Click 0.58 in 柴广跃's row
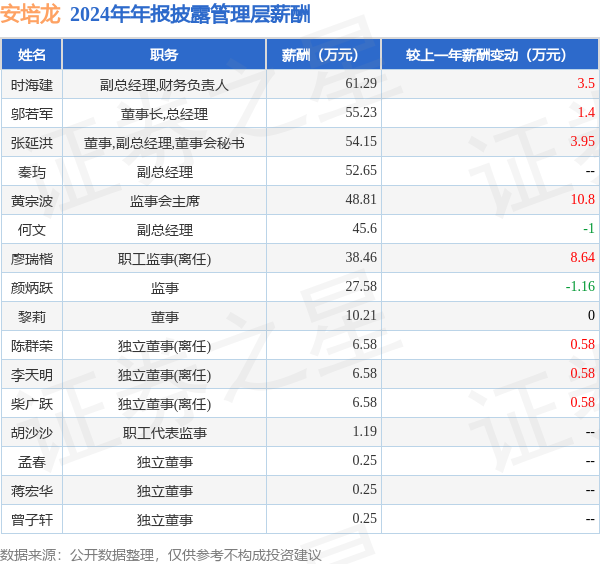 (x=582, y=403)
